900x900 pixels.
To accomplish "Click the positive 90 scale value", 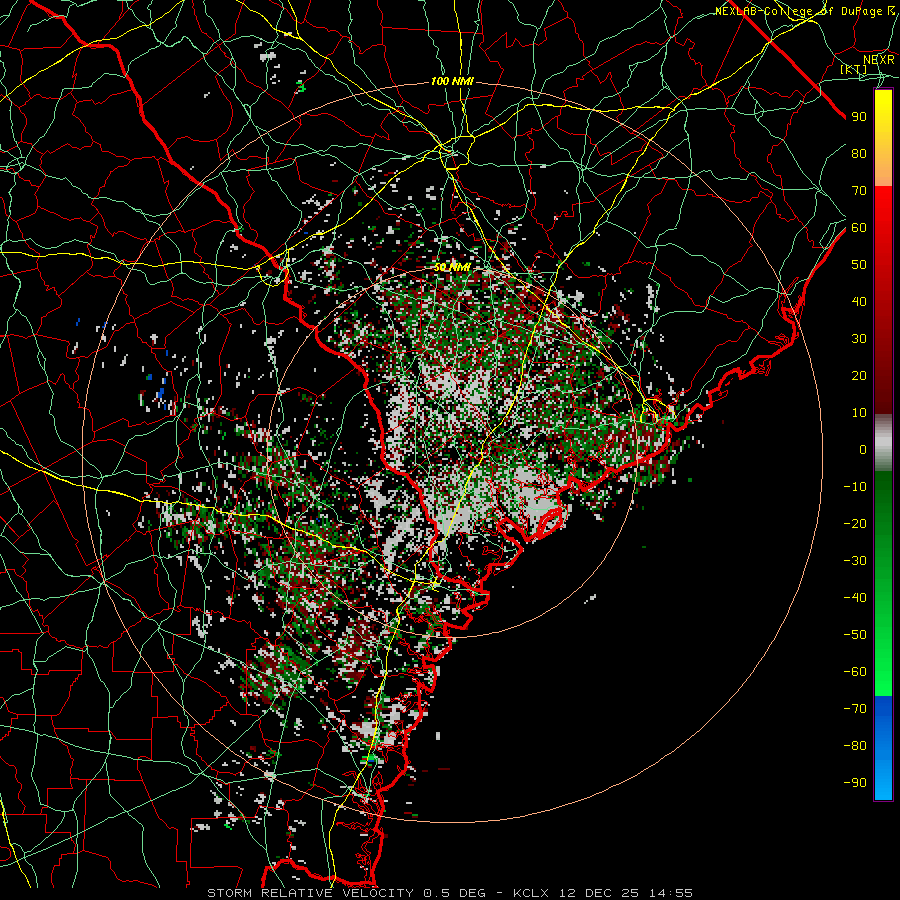I will 859,117.
